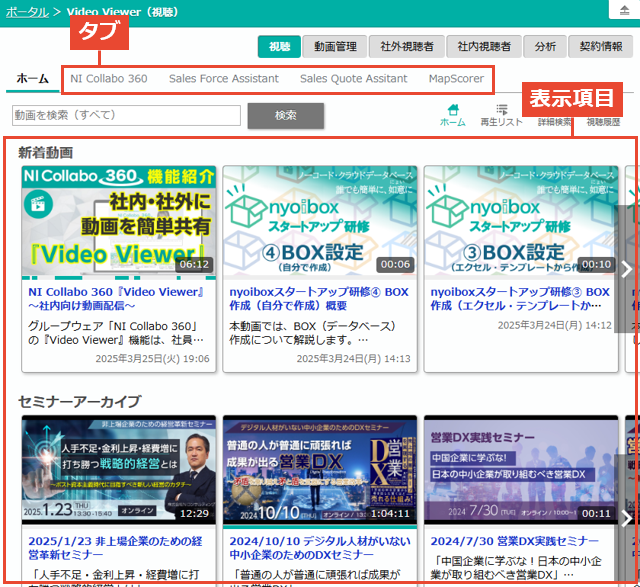Open nyoiboxスタートアップ研修④ BOX title link

point(319,298)
